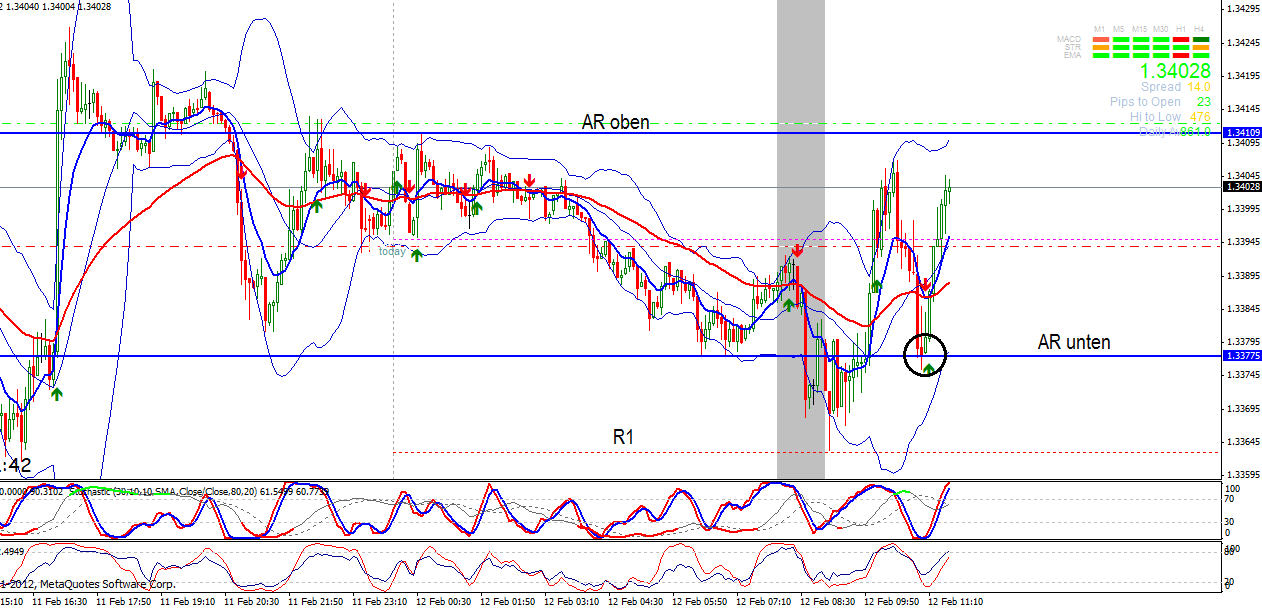
Task: Click the orange M1 STR signal block
Action: 1100,47
